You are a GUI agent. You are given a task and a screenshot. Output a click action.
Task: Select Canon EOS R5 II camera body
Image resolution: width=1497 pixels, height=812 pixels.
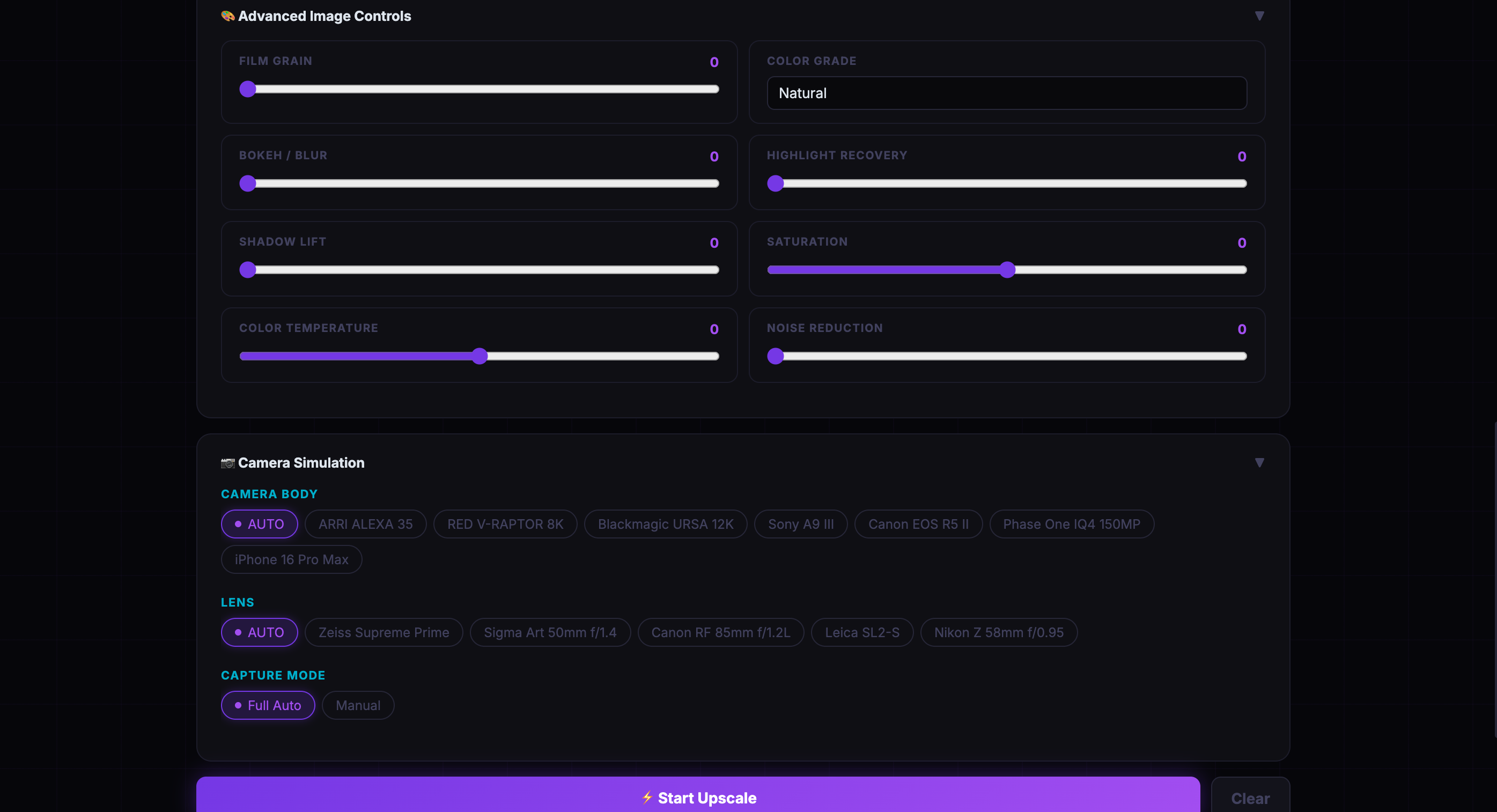[x=918, y=523]
